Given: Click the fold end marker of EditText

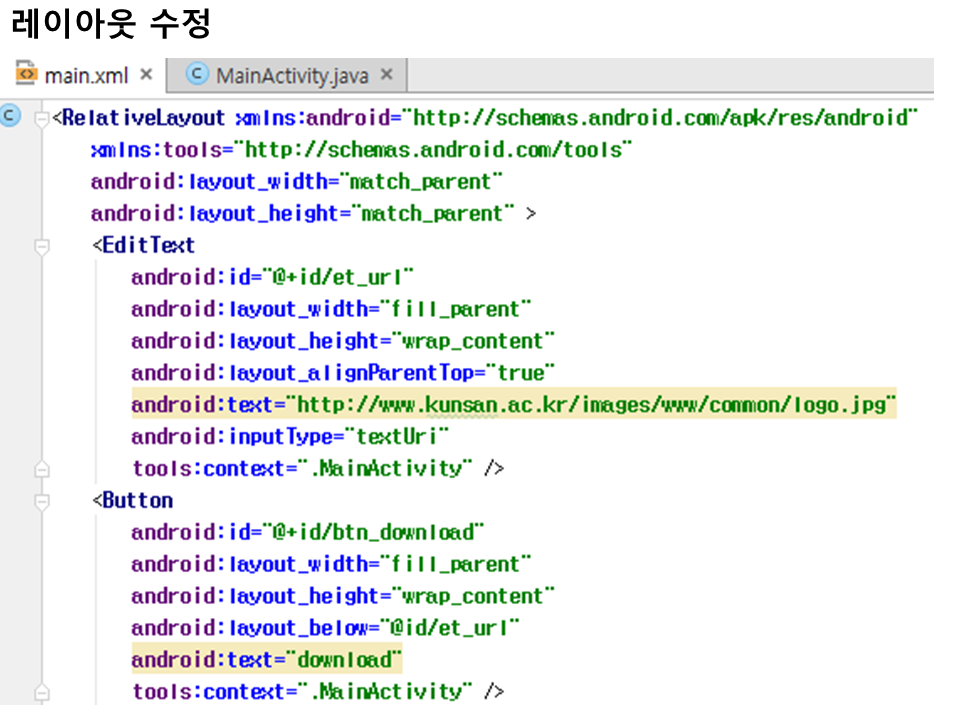Looking at the screenshot, I should [x=42, y=468].
